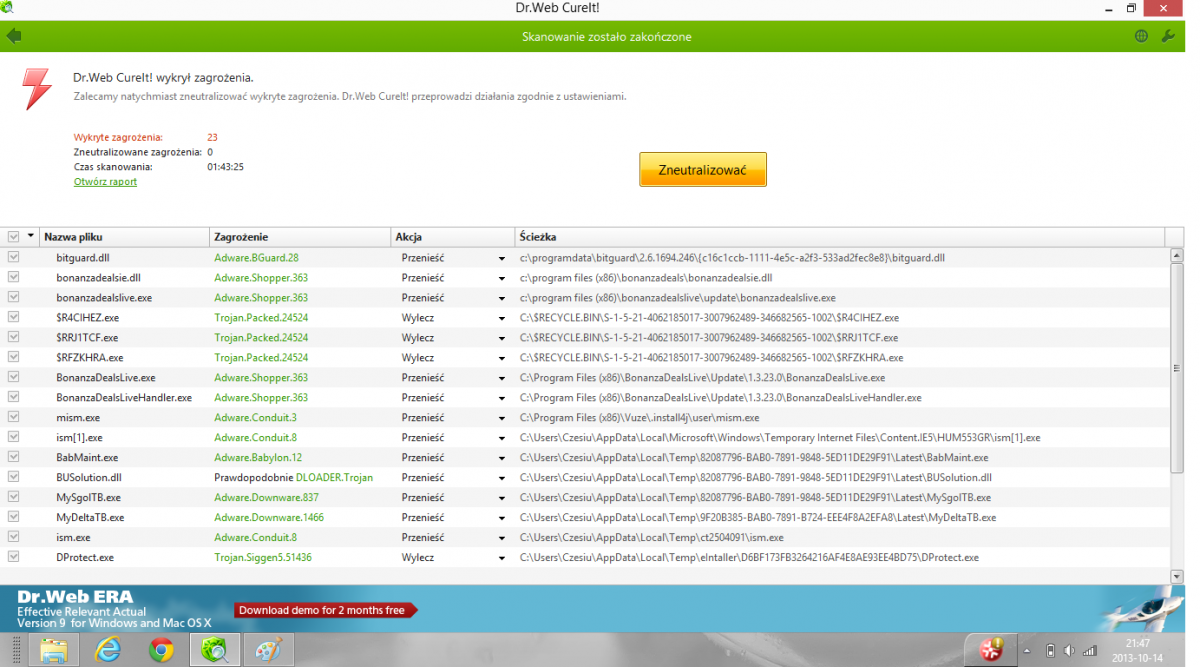The height and width of the screenshot is (667, 1200).
Task: Open the DLOADER.Trojan threat link
Action: click(x=334, y=477)
